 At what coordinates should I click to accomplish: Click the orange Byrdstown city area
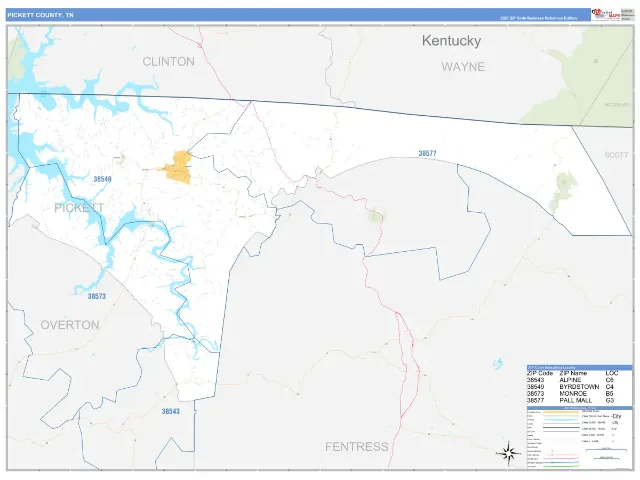click(178, 167)
